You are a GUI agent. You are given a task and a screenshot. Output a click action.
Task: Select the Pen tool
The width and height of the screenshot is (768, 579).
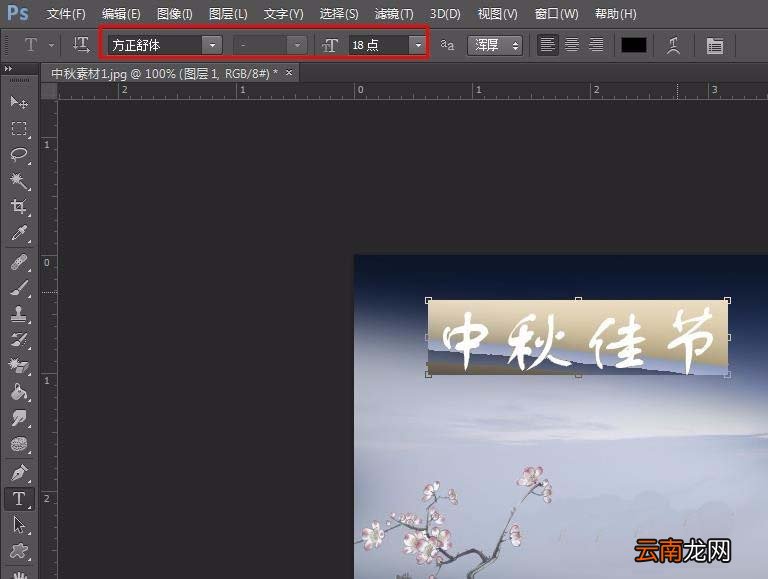[19, 473]
